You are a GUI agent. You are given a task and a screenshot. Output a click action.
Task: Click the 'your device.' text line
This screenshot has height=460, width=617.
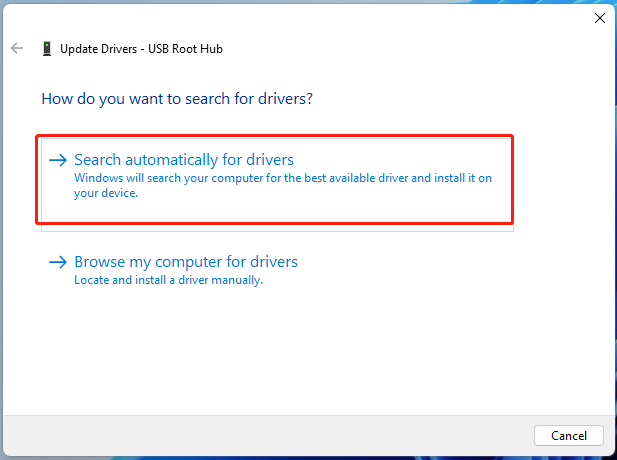(106, 193)
